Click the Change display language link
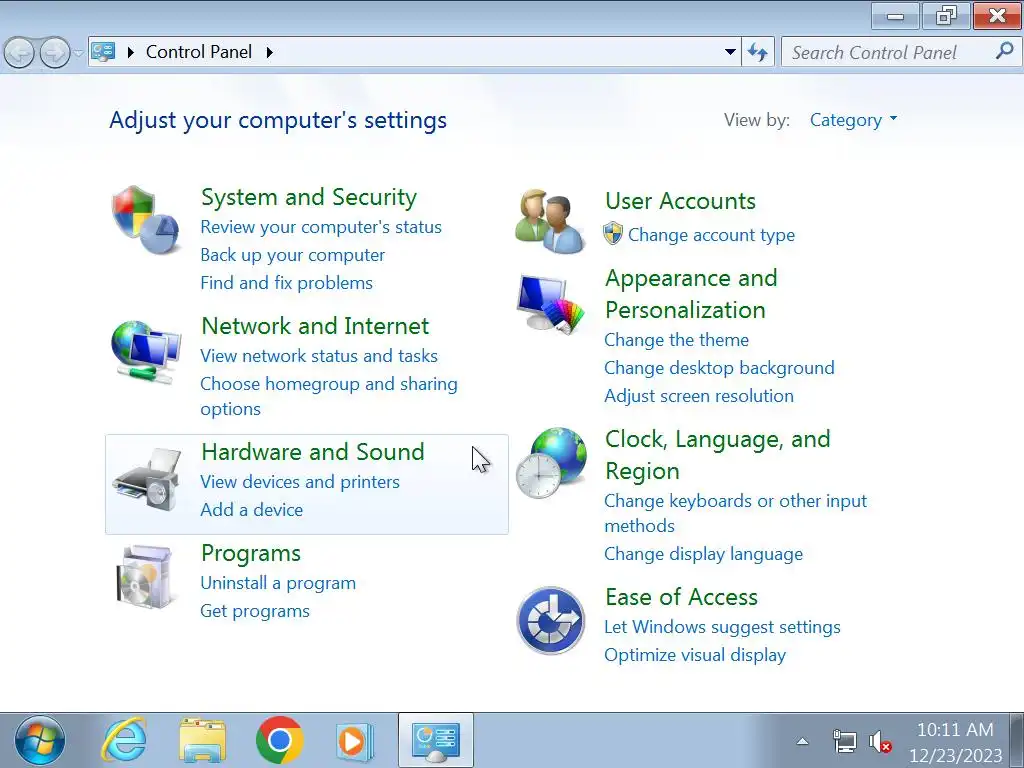The image size is (1024, 768). click(x=703, y=554)
